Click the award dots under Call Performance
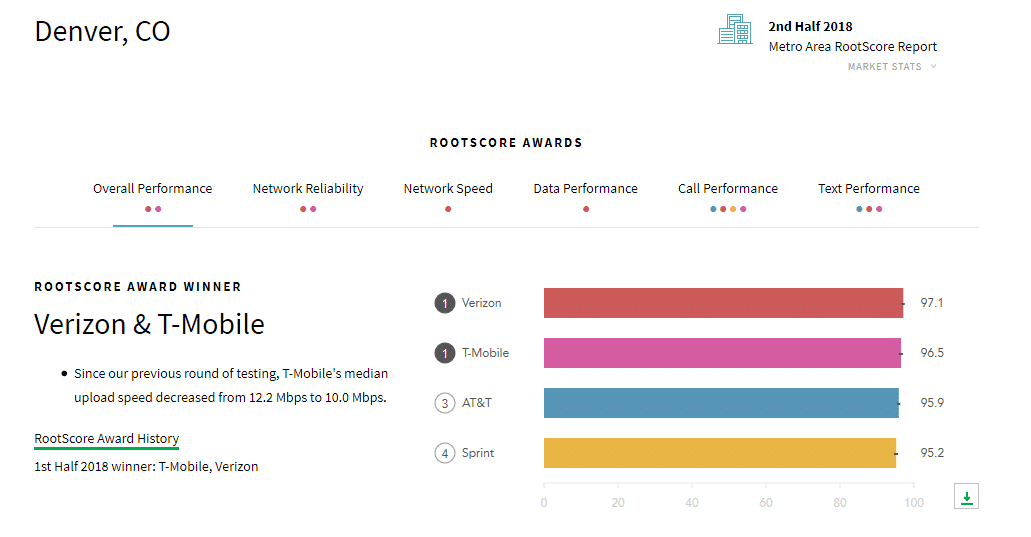Viewport: 1031px width, 537px height. tap(728, 209)
